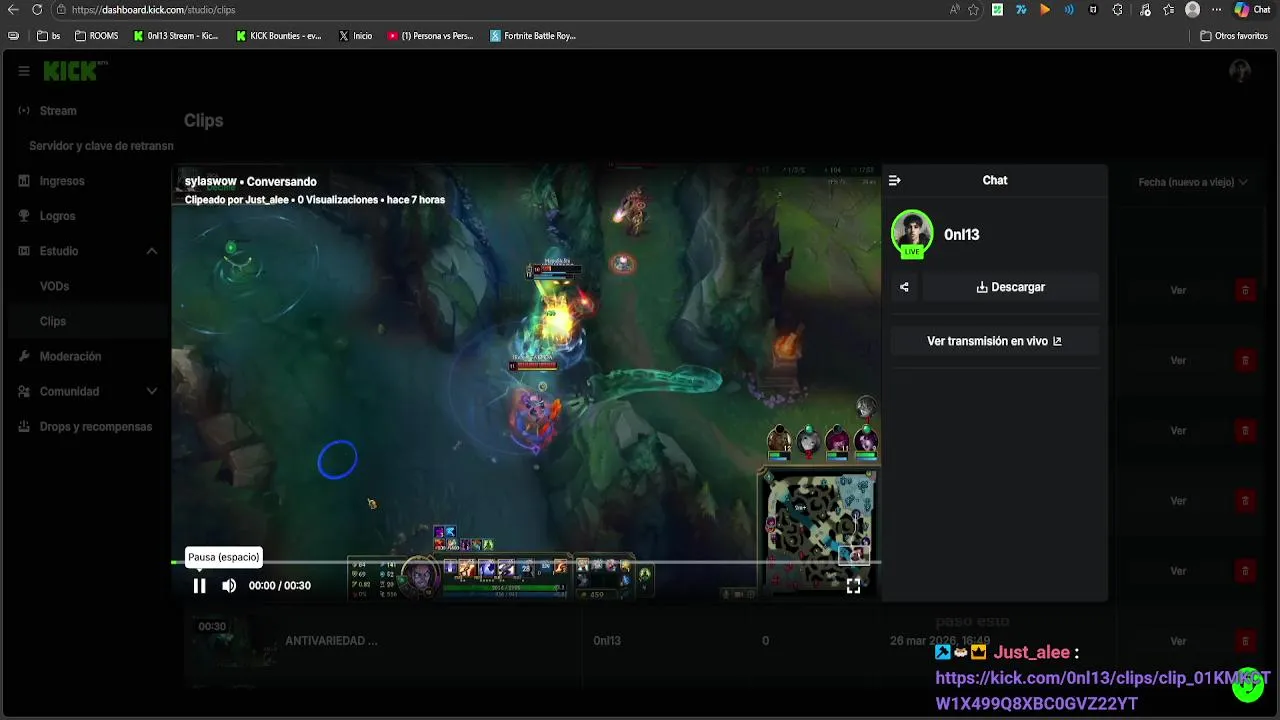Viewport: 1280px width, 720px height.
Task: Go back in the browser
Action: pos(13,10)
